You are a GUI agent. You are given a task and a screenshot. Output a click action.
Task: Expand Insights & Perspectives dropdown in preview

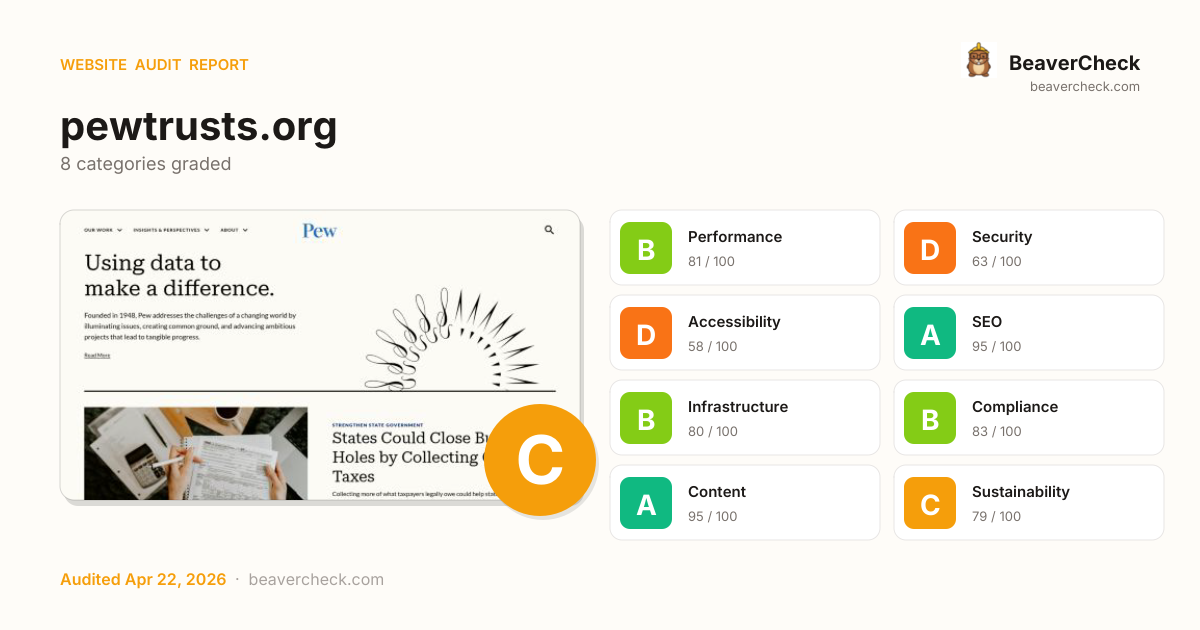171,230
